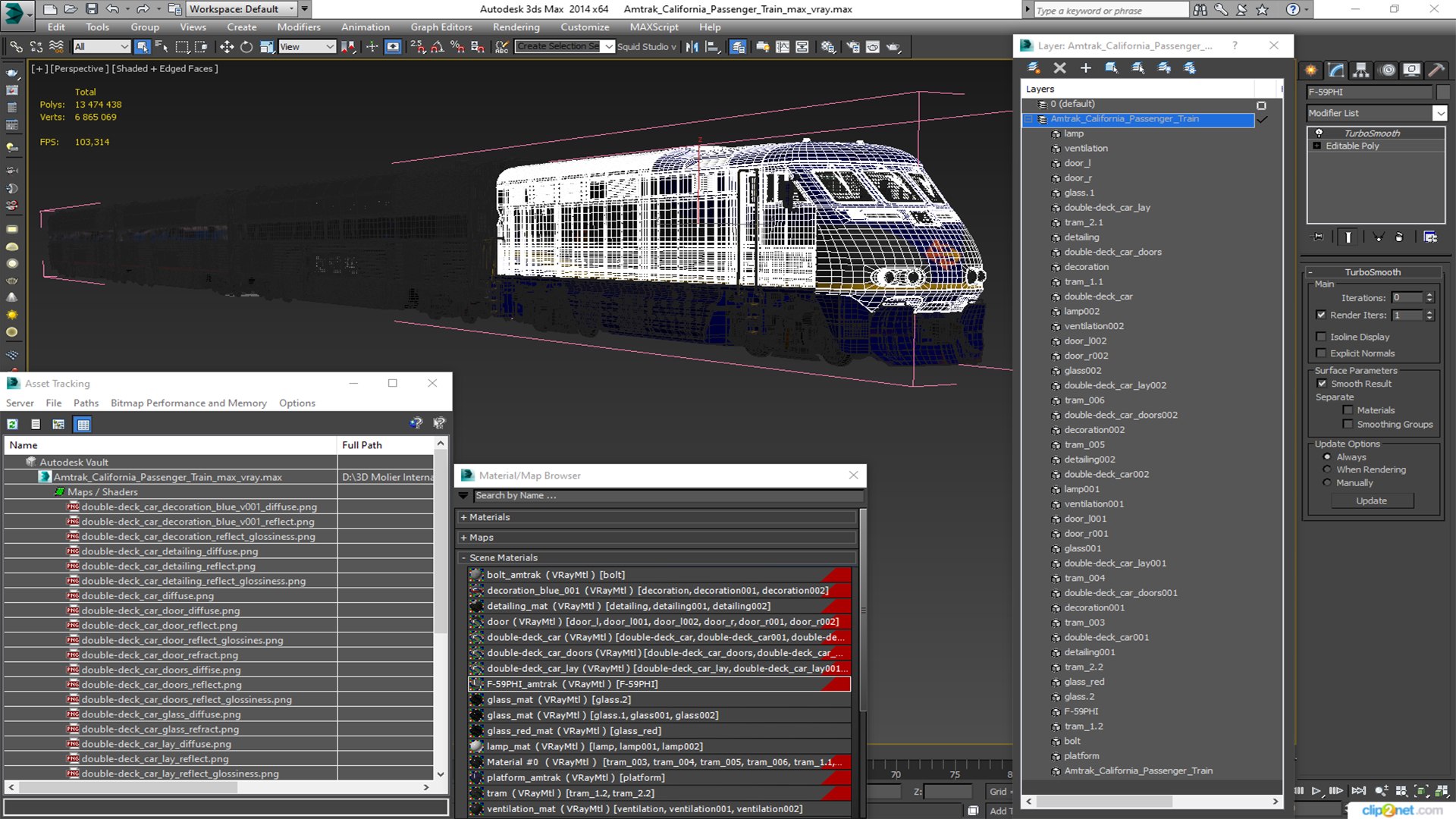
Task: Click the F-59PHI object color swatch
Action: [x=1442, y=93]
